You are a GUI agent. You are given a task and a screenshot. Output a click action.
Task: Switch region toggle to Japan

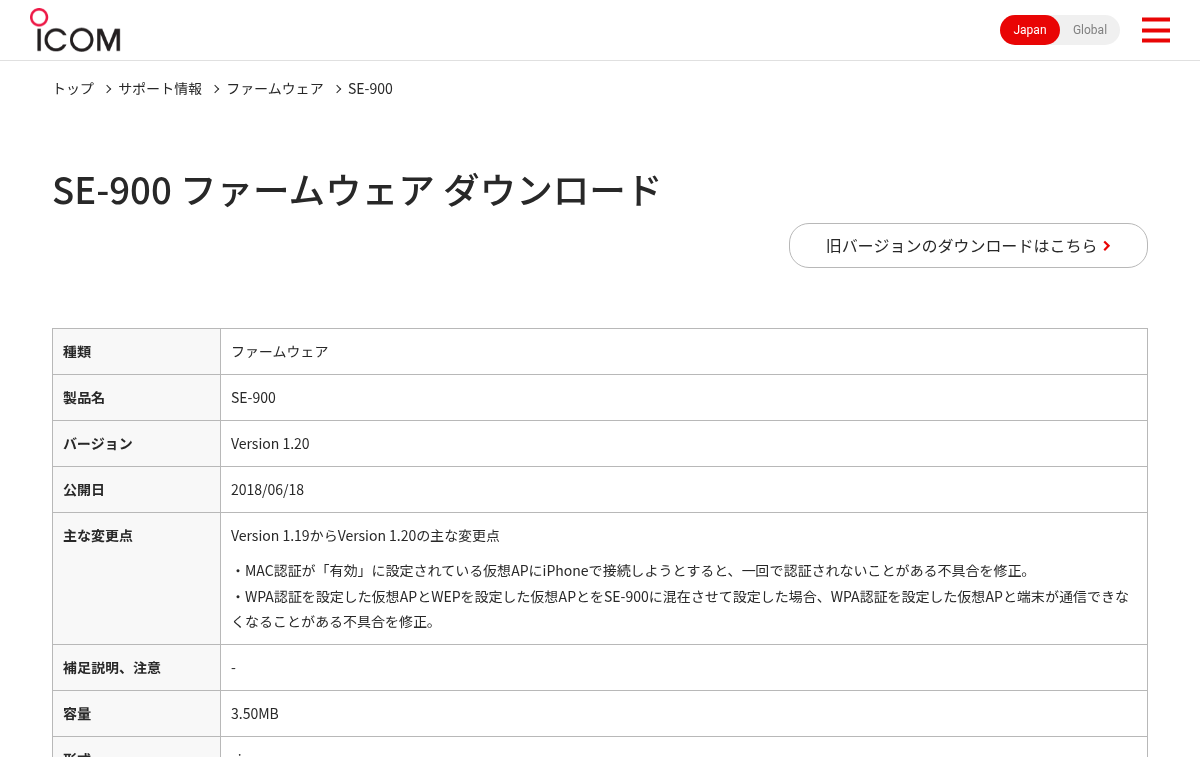[1030, 30]
